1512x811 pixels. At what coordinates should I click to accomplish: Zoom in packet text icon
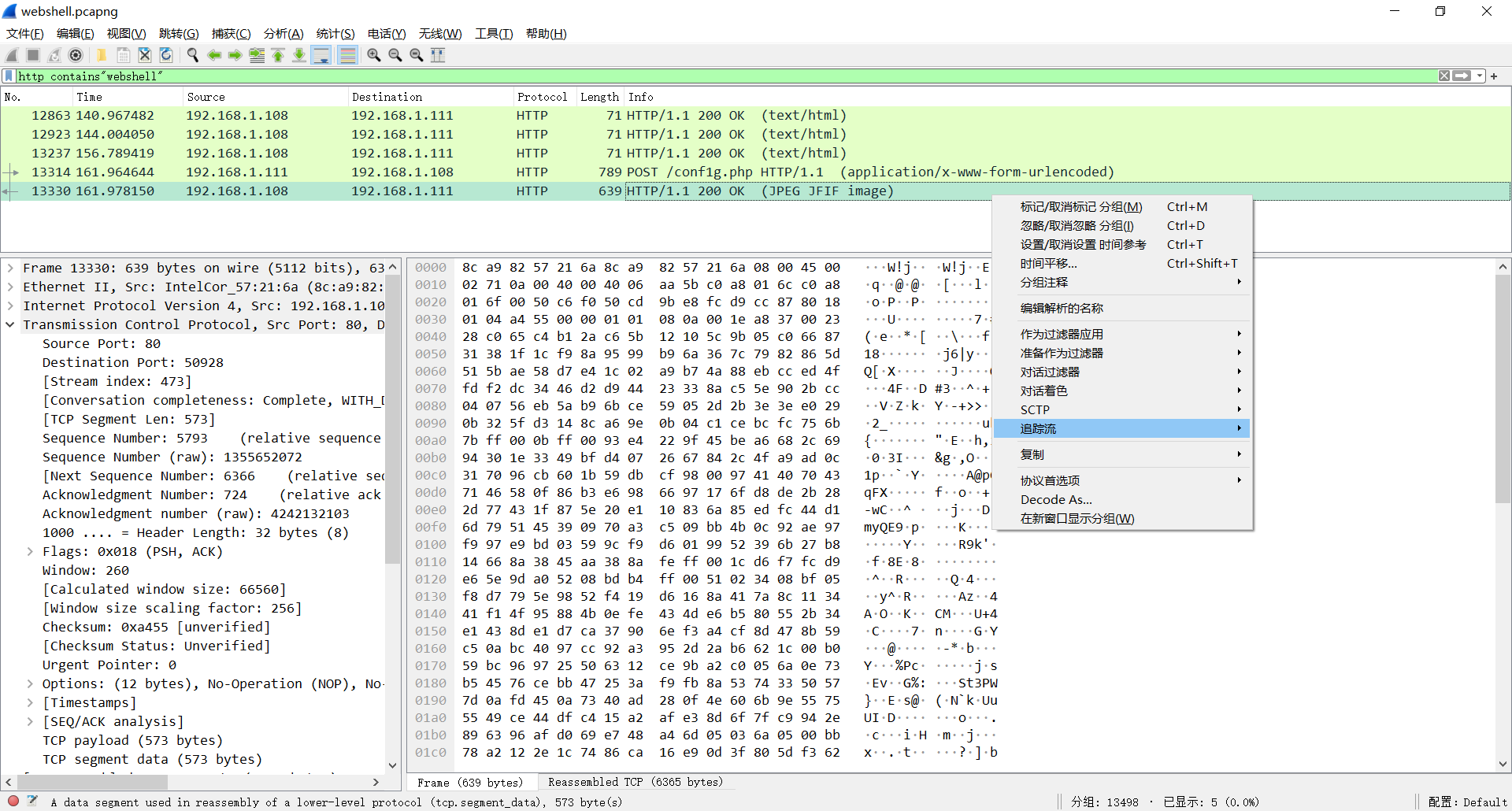[x=374, y=55]
